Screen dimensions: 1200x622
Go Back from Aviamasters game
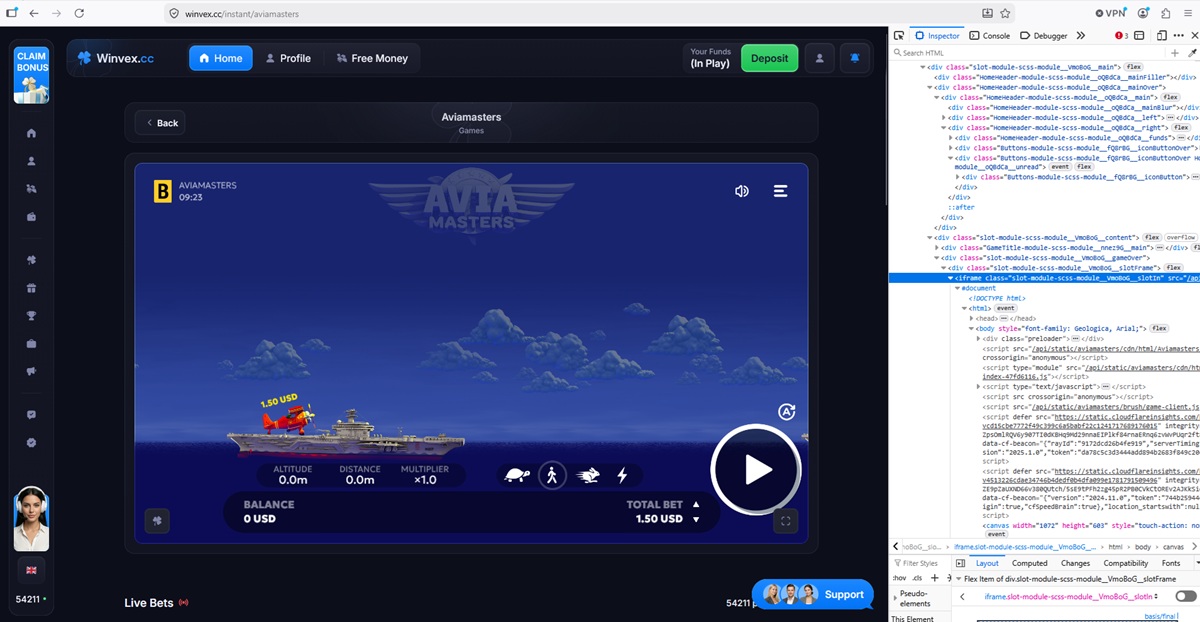(x=161, y=123)
